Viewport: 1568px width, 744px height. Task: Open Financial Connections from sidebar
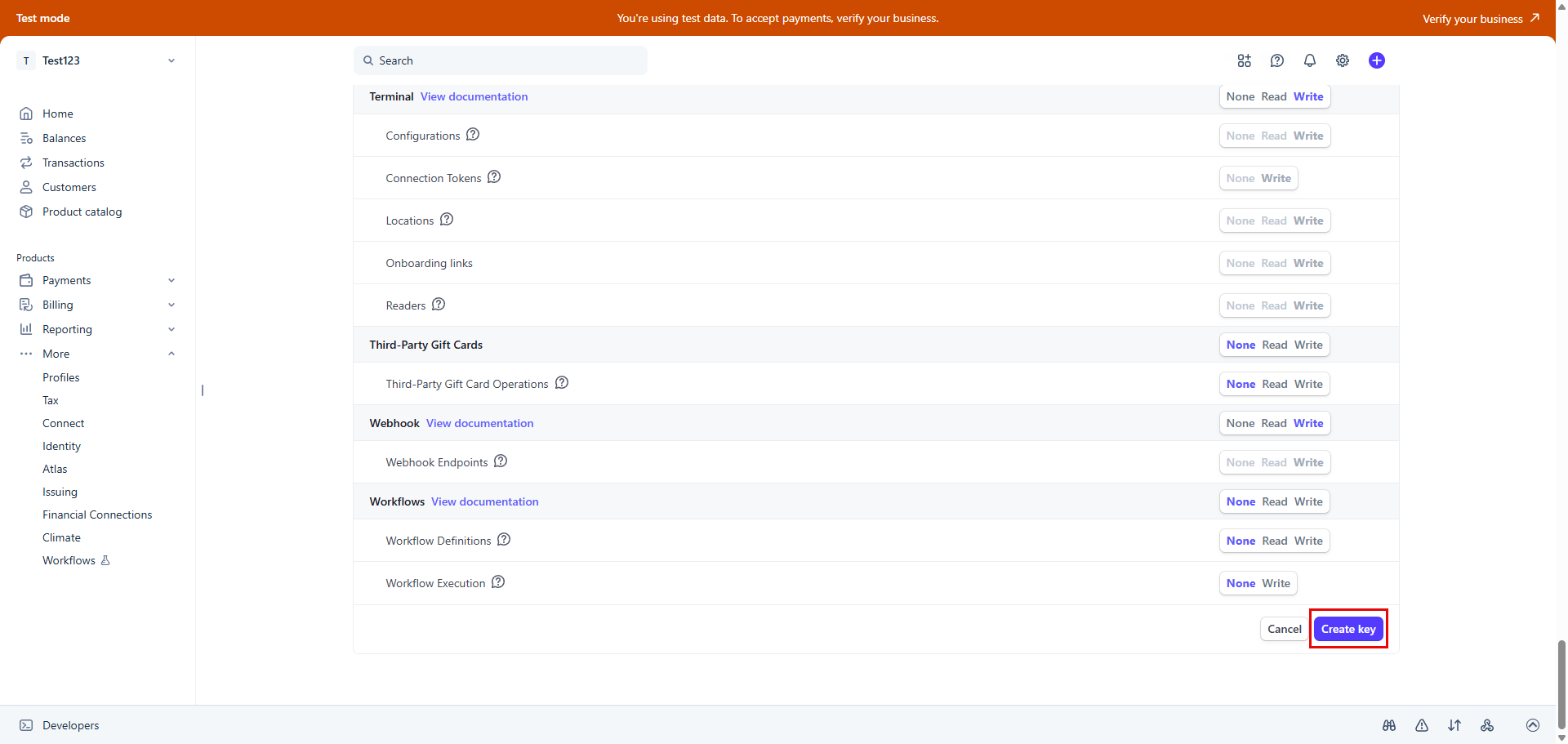click(x=97, y=515)
